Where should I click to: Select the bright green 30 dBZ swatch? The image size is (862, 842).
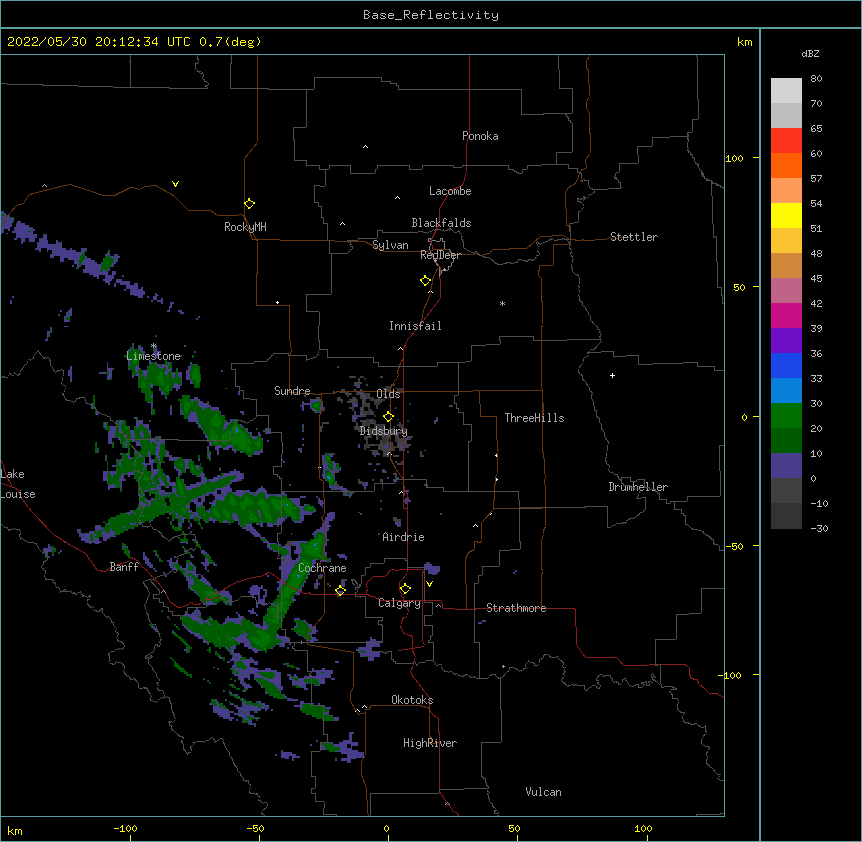[x=786, y=416]
